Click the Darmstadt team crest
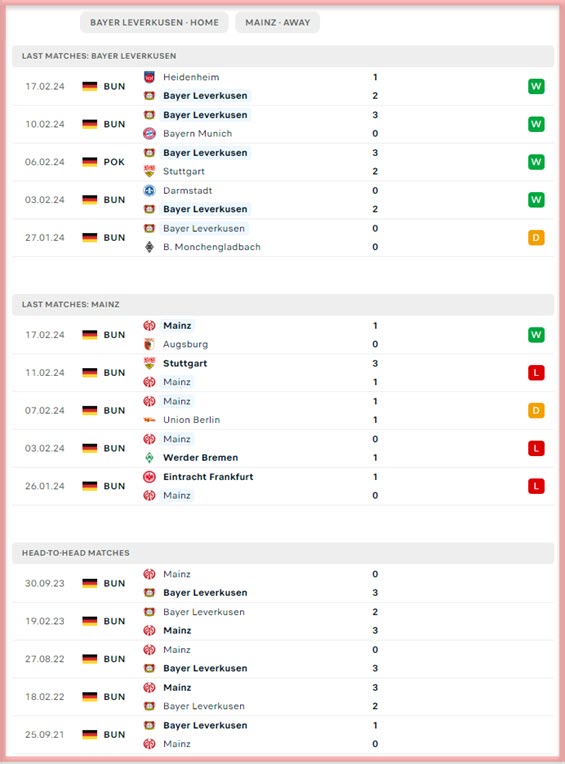The height and width of the screenshot is (764, 565). (150, 191)
